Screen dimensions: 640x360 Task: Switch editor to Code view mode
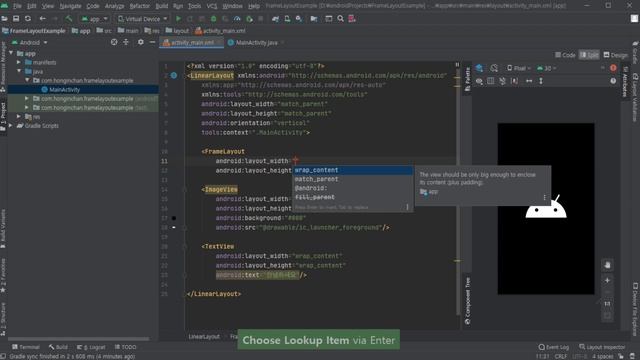click(565, 55)
